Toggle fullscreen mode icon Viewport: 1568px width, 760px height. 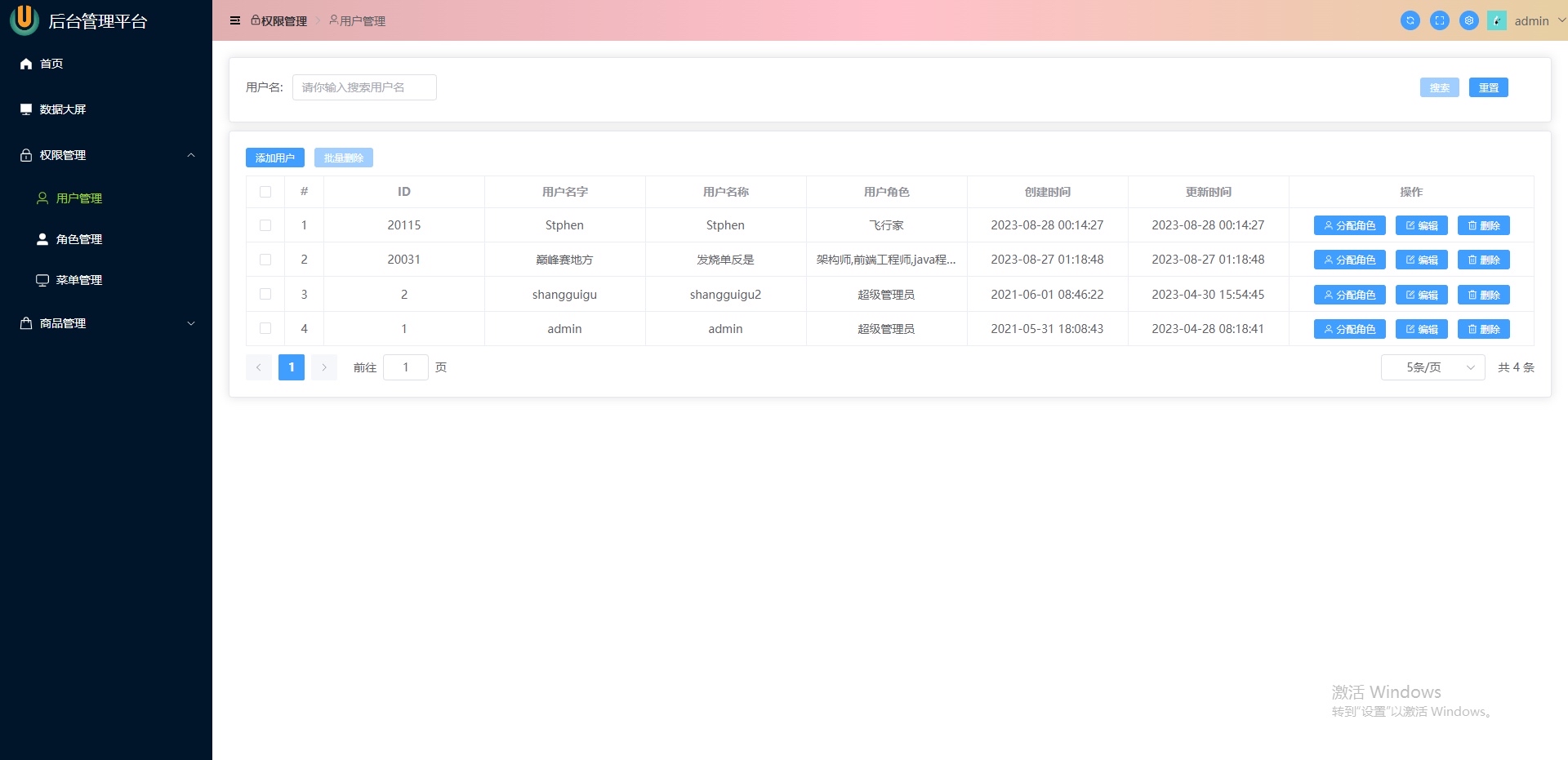1440,20
